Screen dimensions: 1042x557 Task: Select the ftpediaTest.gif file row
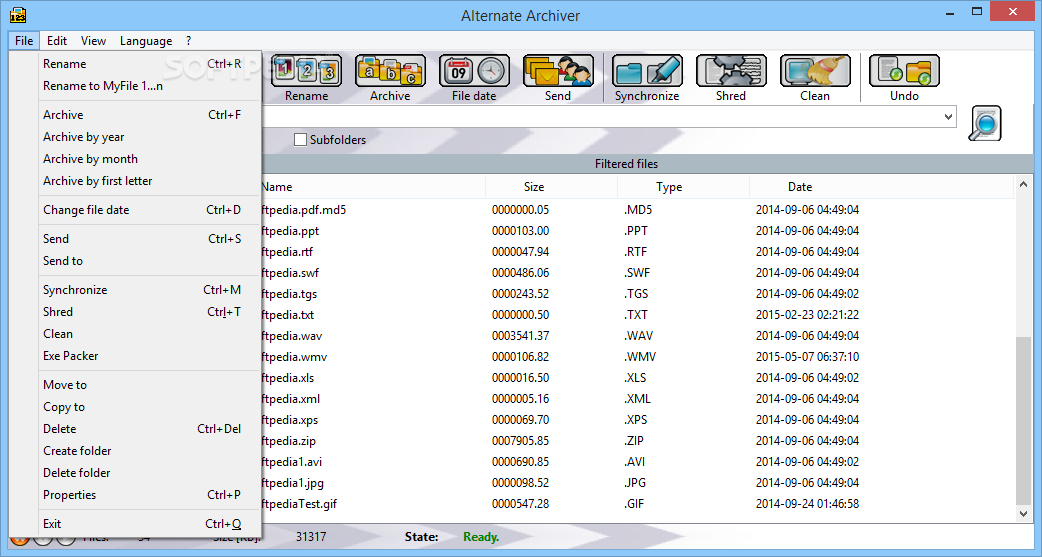[x=638, y=504]
